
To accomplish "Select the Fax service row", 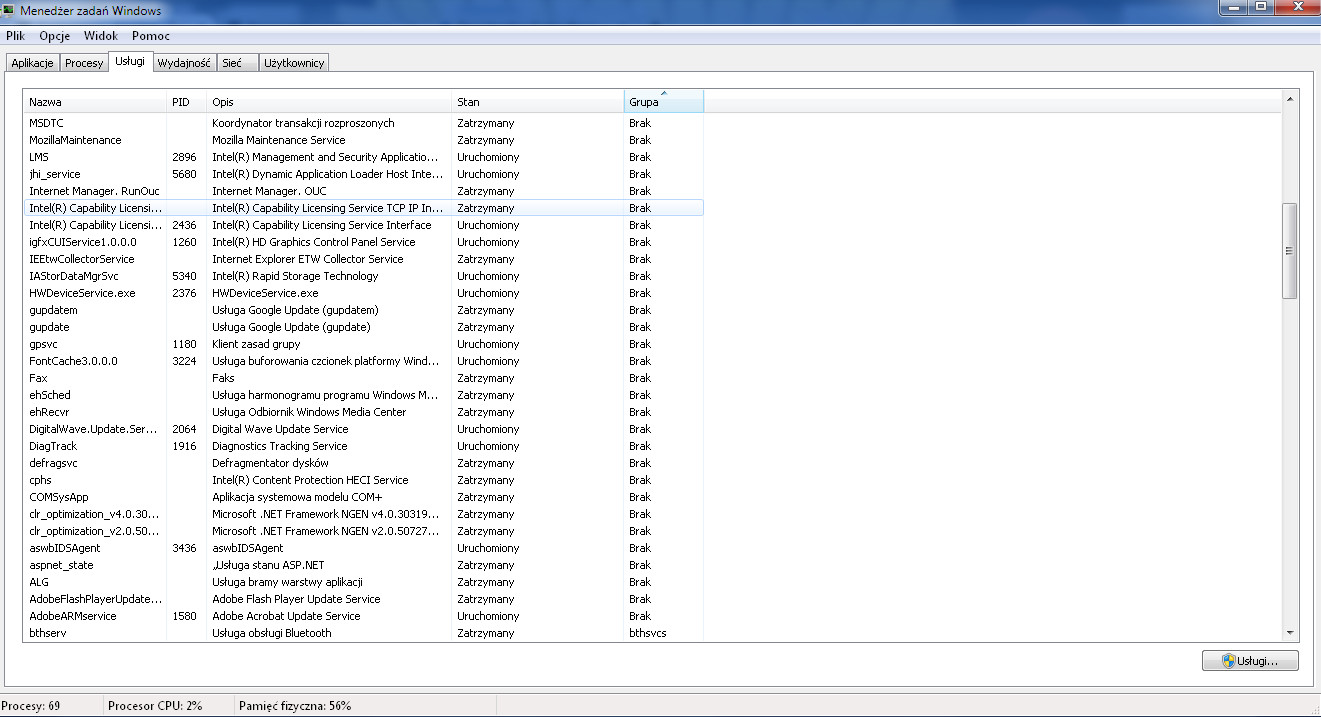I will click(364, 378).
